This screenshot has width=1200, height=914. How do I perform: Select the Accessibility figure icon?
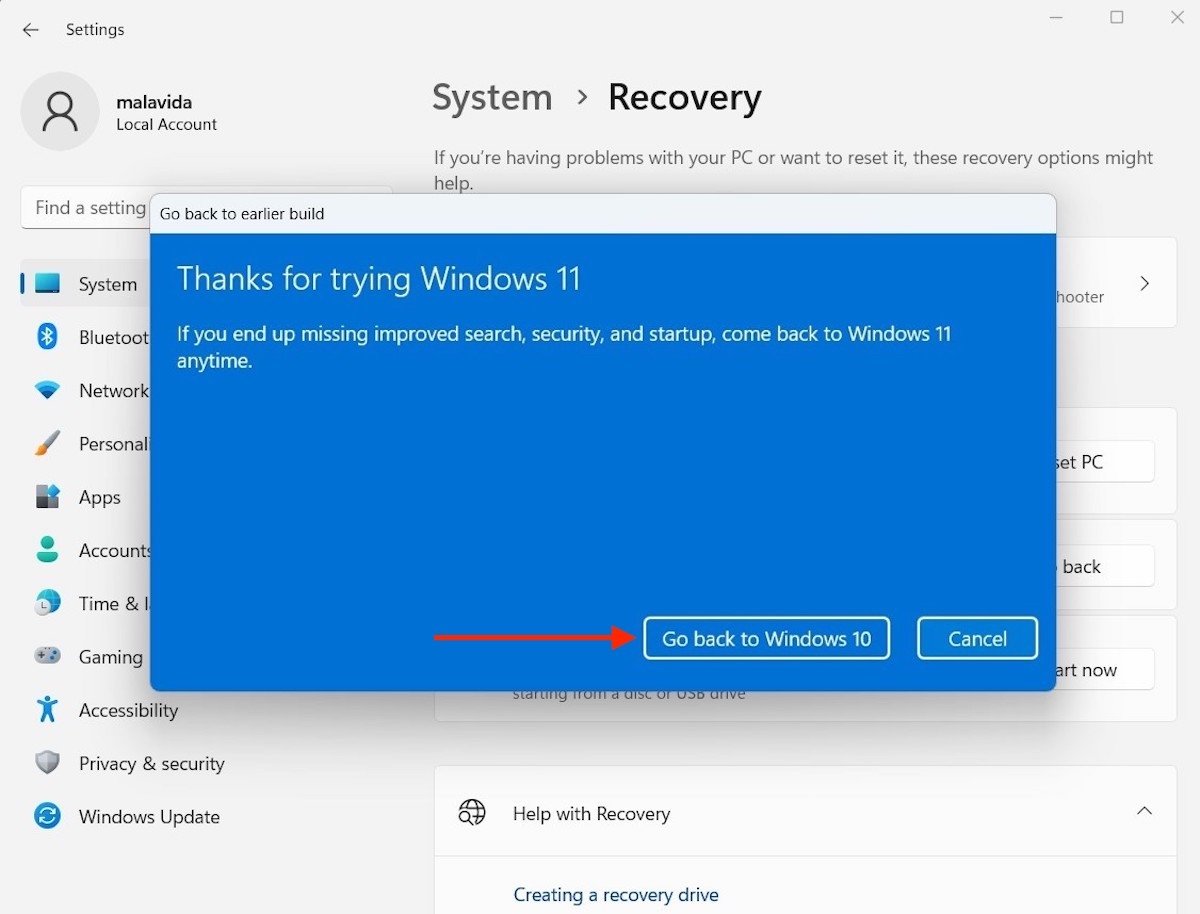tap(47, 710)
